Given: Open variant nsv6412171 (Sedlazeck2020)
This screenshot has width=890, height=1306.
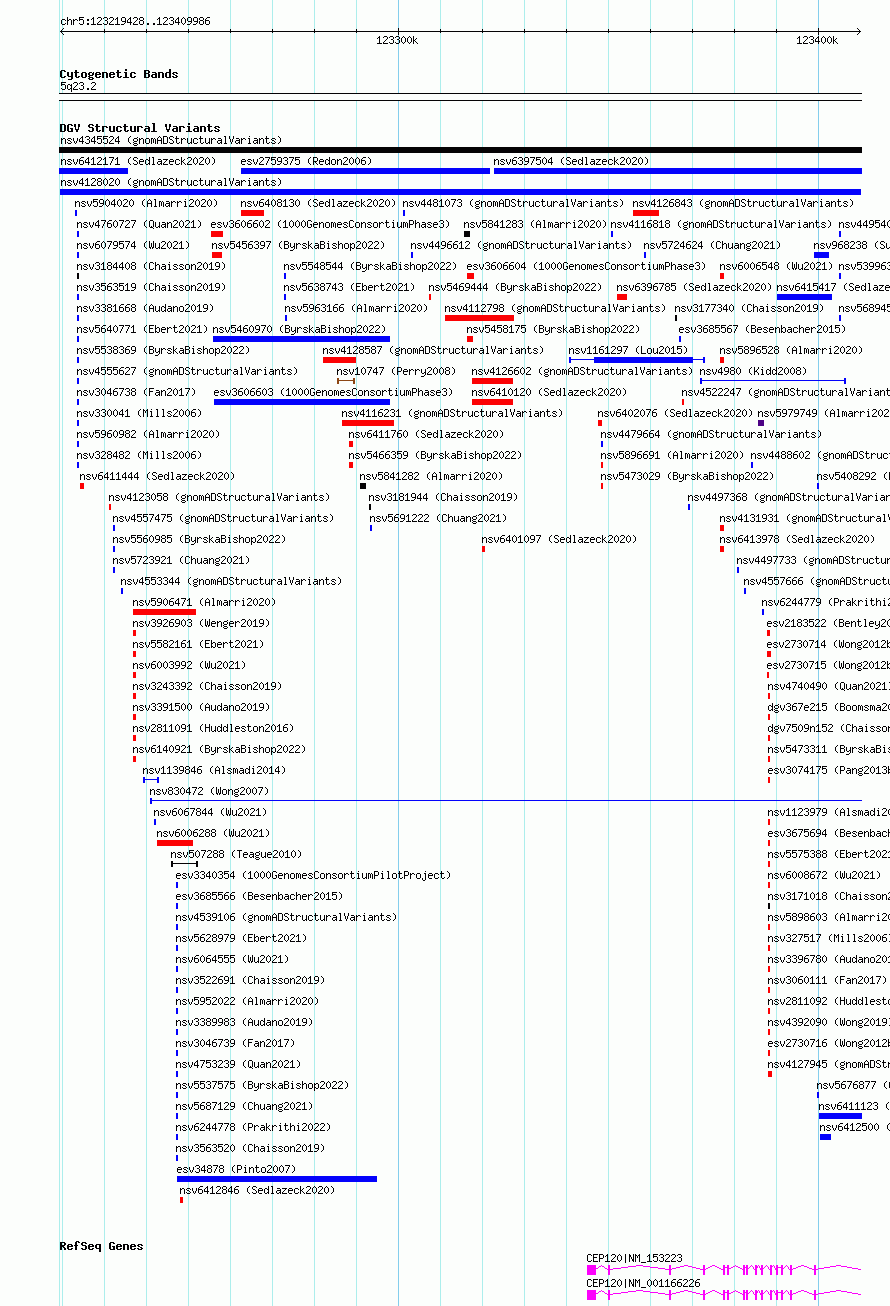Looking at the screenshot, I should coord(137,161).
